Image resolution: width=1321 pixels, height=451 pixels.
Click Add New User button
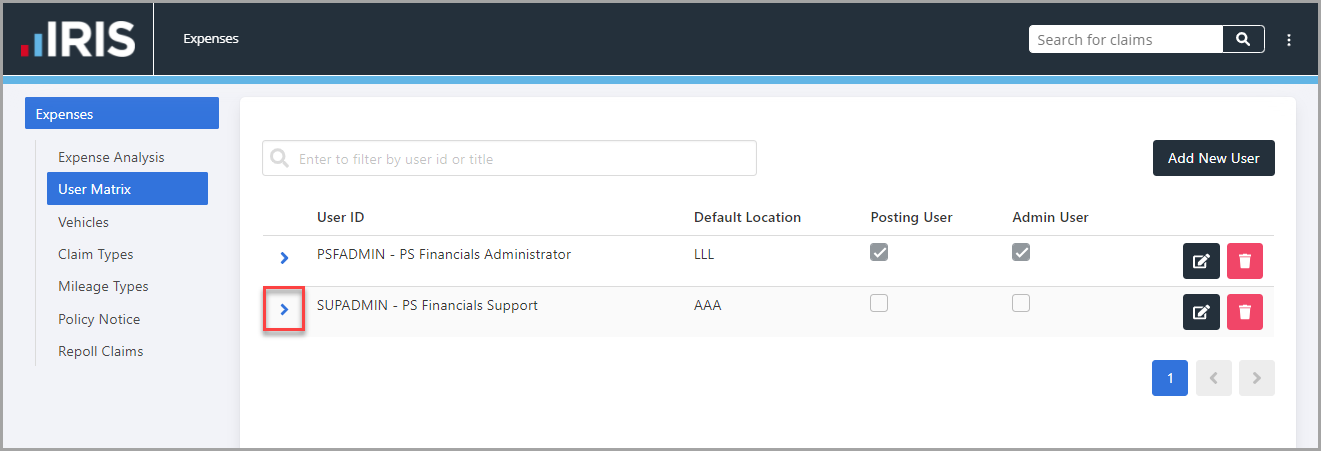click(1214, 158)
